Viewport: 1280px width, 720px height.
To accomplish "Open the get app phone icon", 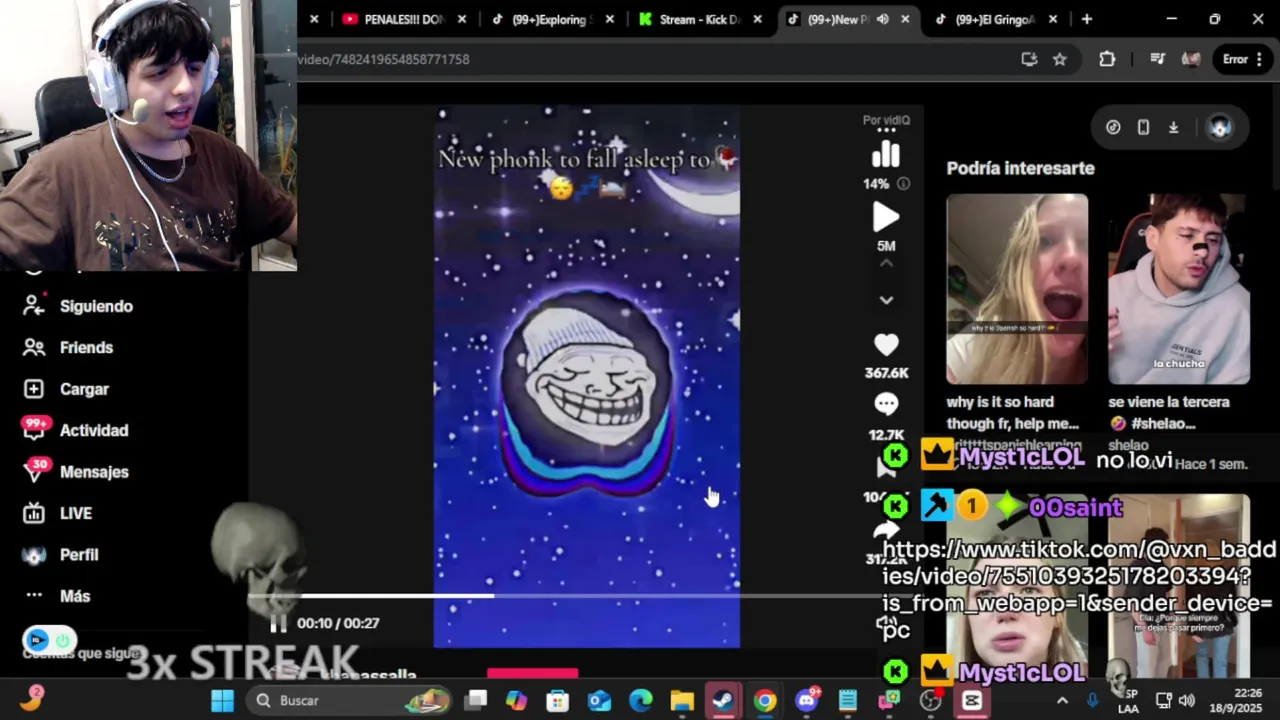I will click(x=1143, y=127).
